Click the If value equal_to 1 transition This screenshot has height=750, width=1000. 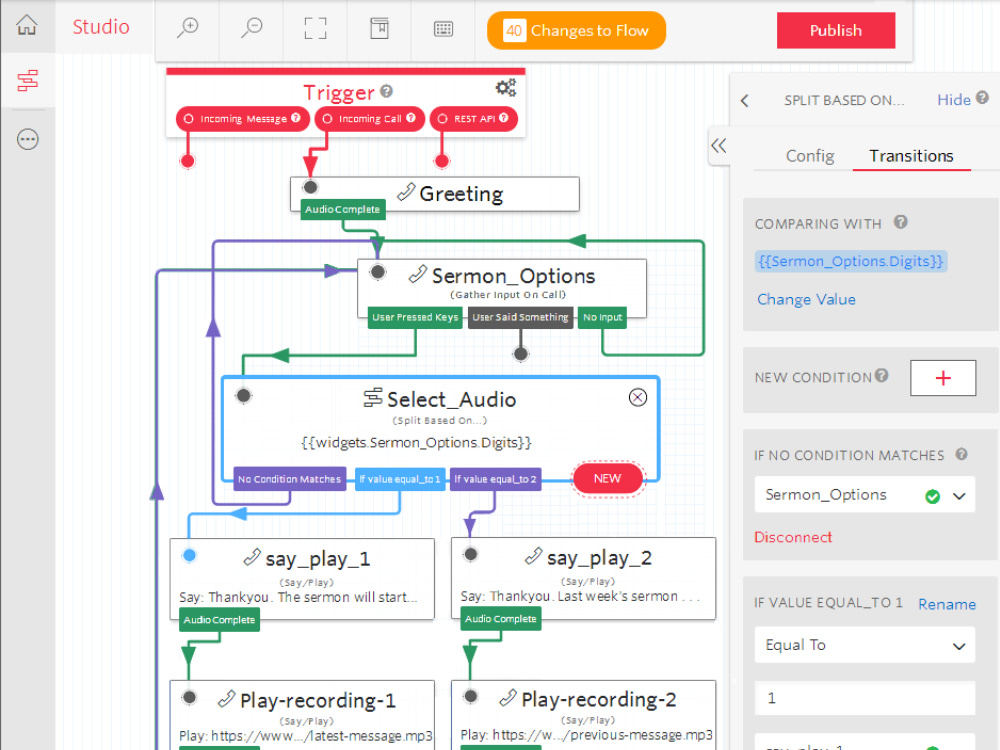(400, 479)
